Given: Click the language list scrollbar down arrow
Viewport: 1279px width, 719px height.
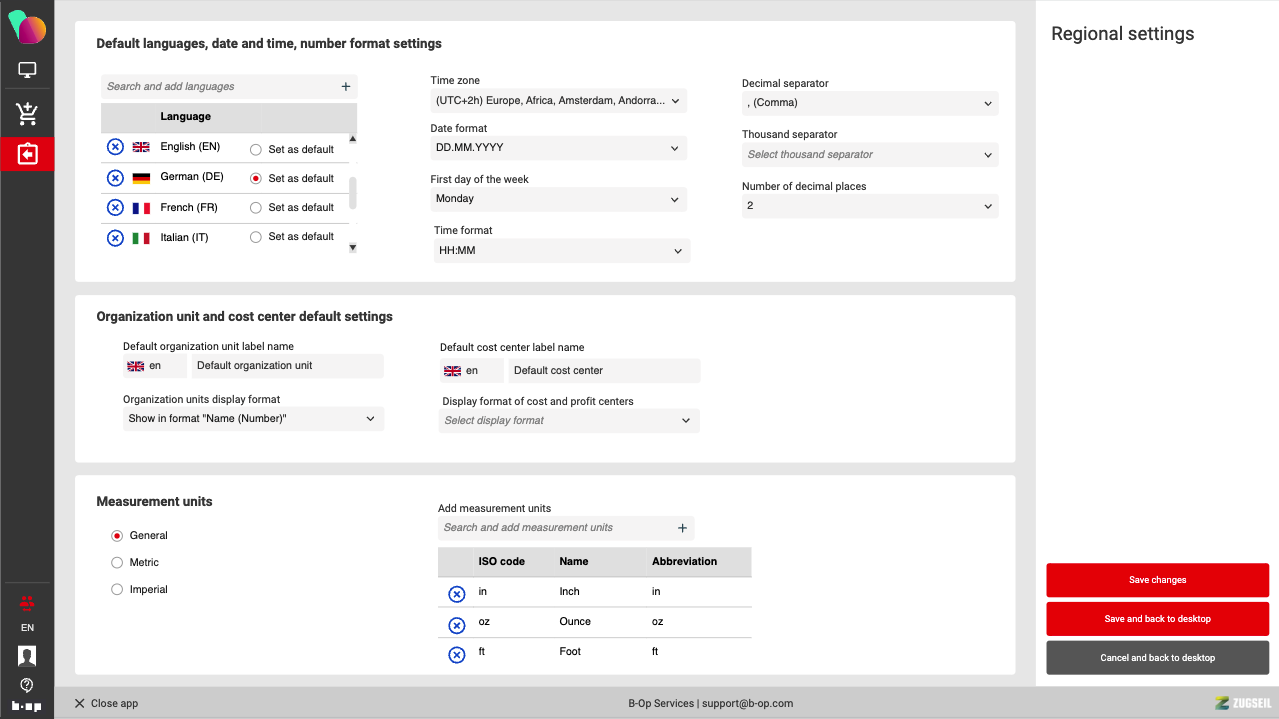Looking at the screenshot, I should (x=352, y=248).
